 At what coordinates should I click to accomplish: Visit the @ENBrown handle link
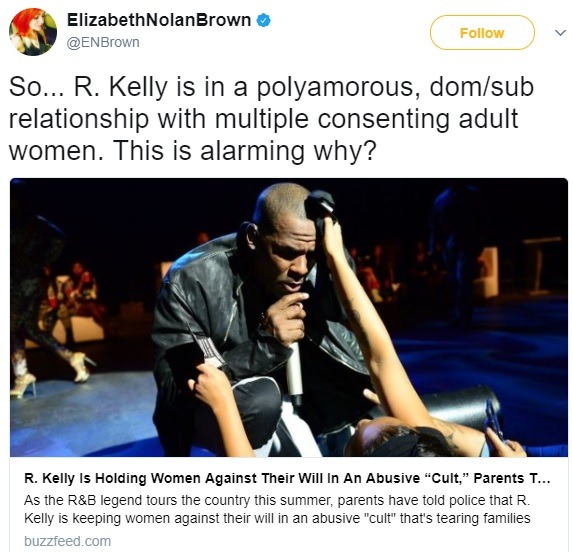(103, 42)
